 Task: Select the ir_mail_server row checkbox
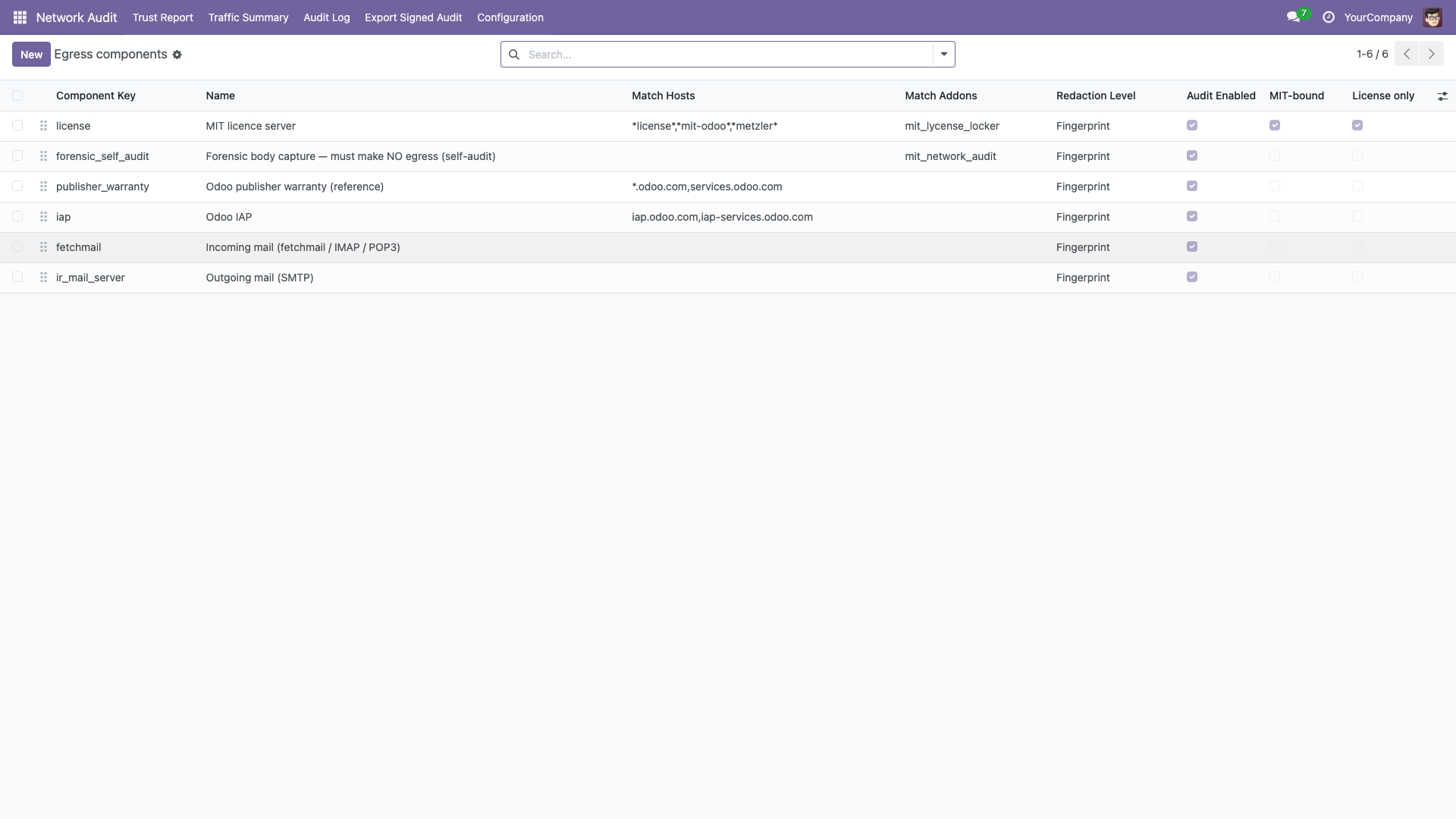coord(17,277)
